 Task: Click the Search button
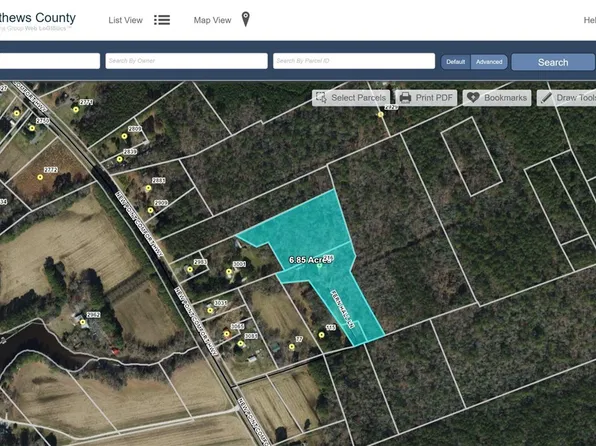pyautogui.click(x=553, y=62)
